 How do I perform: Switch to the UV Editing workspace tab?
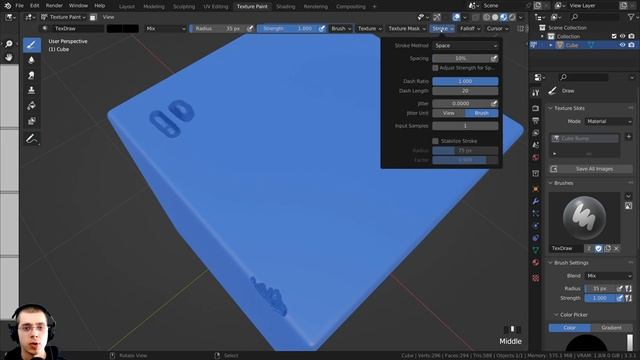(216, 7)
